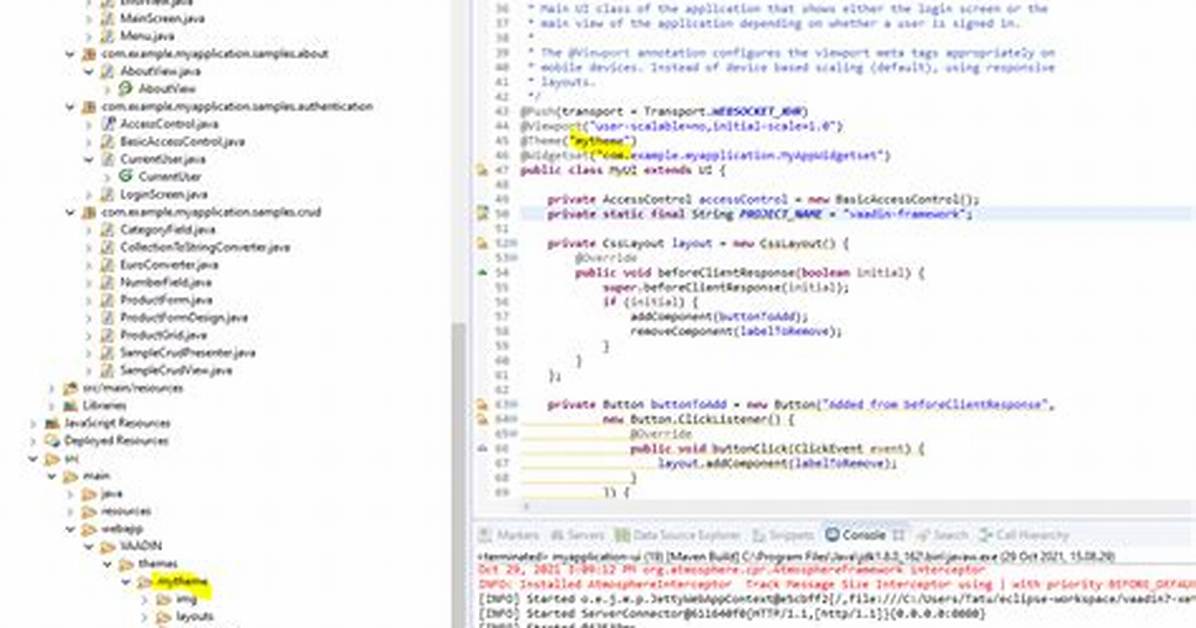This screenshot has width=1196, height=628.
Task: Click the img folder icon
Action: click(x=163, y=599)
